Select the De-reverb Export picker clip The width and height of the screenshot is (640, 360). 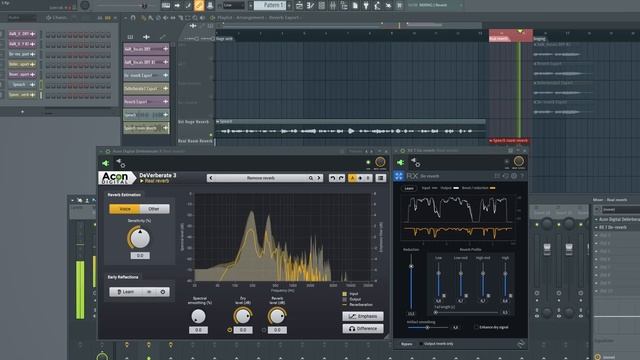coord(146,75)
